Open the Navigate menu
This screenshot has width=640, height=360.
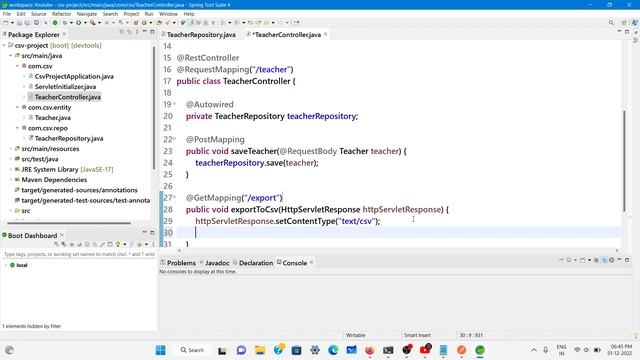(x=87, y=14)
